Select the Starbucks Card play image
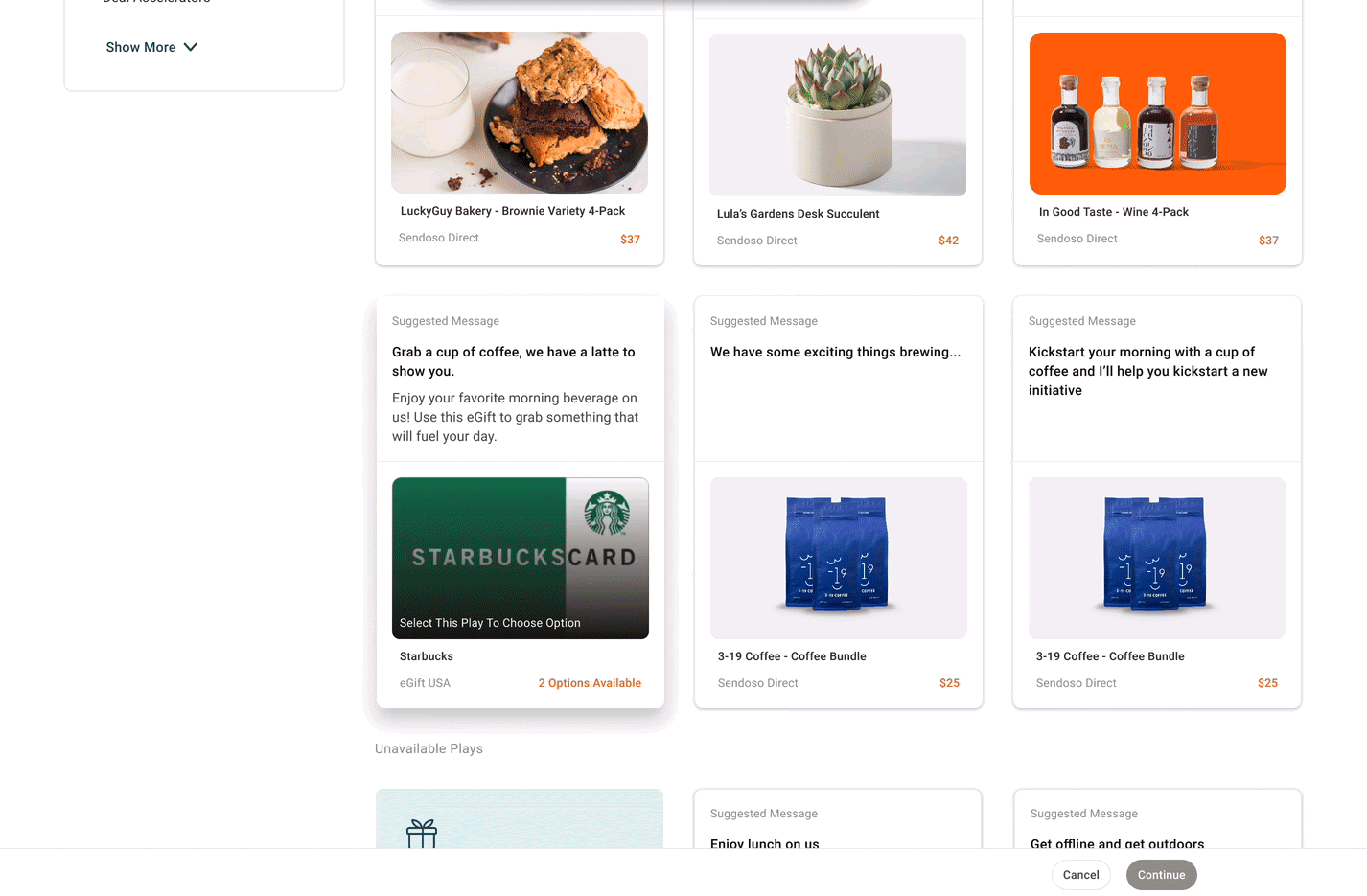This screenshot has height=896, width=1367. (521, 559)
